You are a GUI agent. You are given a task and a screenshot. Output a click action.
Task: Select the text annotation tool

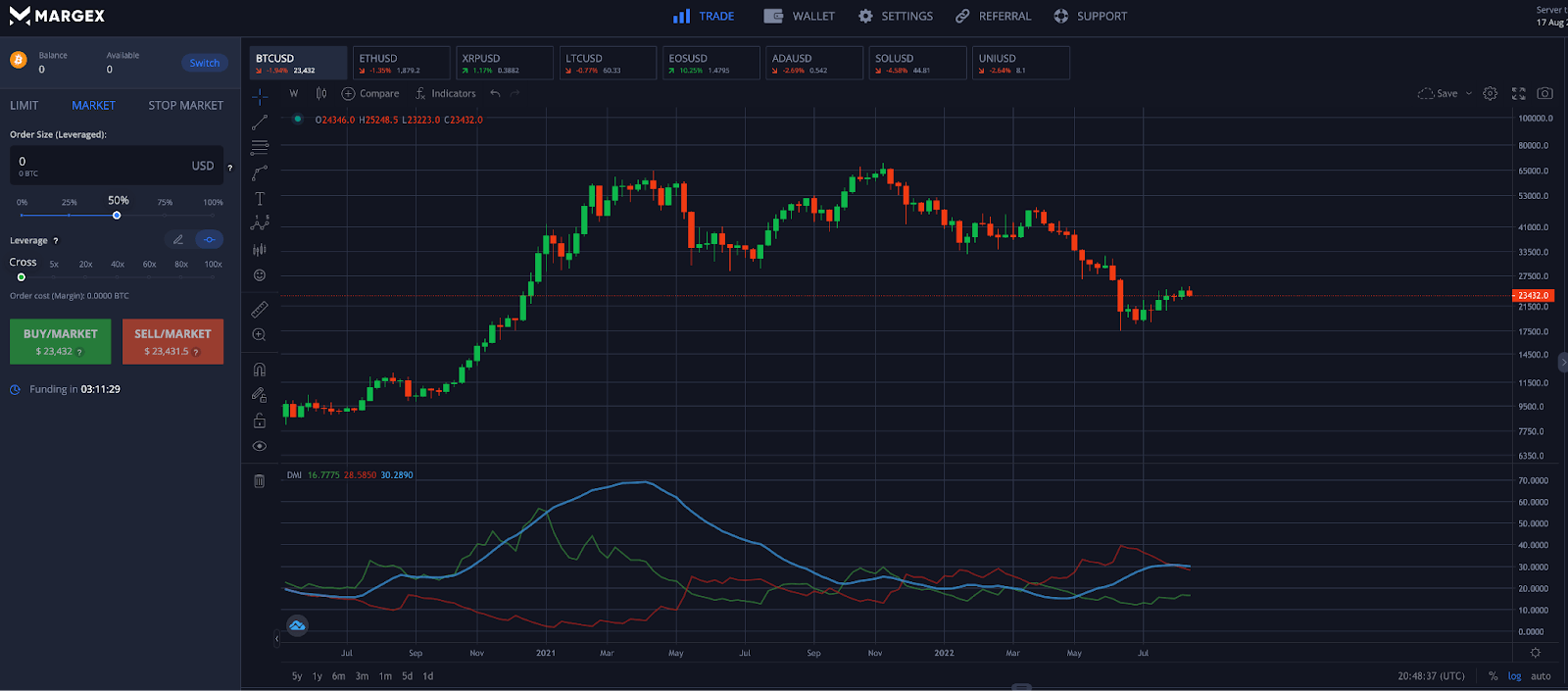pos(260,199)
